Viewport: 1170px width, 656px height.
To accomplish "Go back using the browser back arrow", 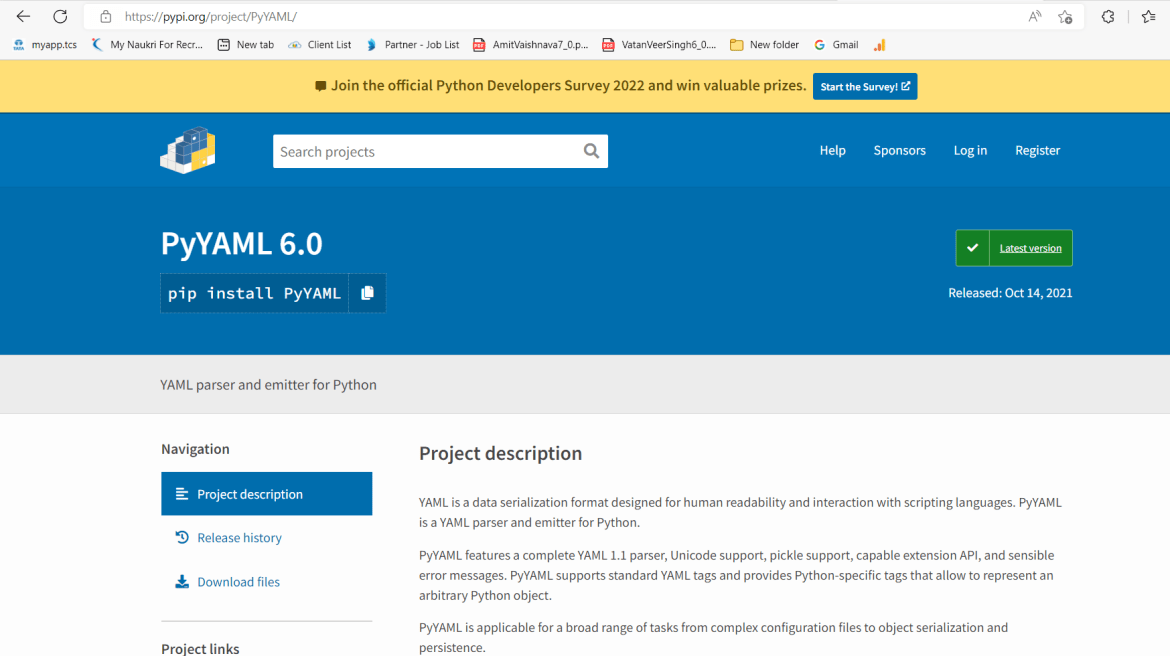I will pyautogui.click(x=23, y=16).
